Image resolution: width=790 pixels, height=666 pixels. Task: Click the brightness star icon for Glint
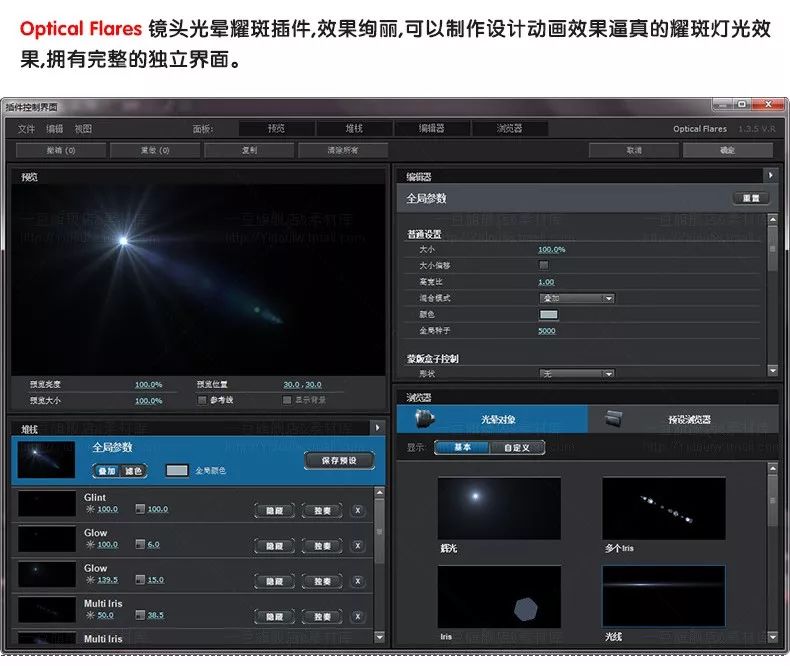[x=91, y=510]
